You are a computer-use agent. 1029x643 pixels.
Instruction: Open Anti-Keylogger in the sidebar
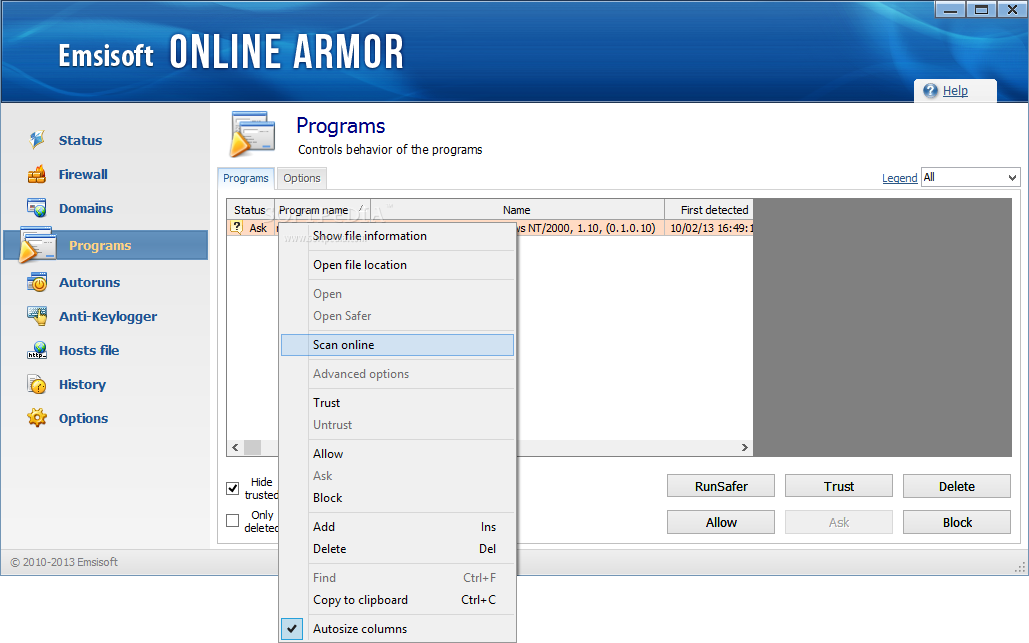click(108, 316)
